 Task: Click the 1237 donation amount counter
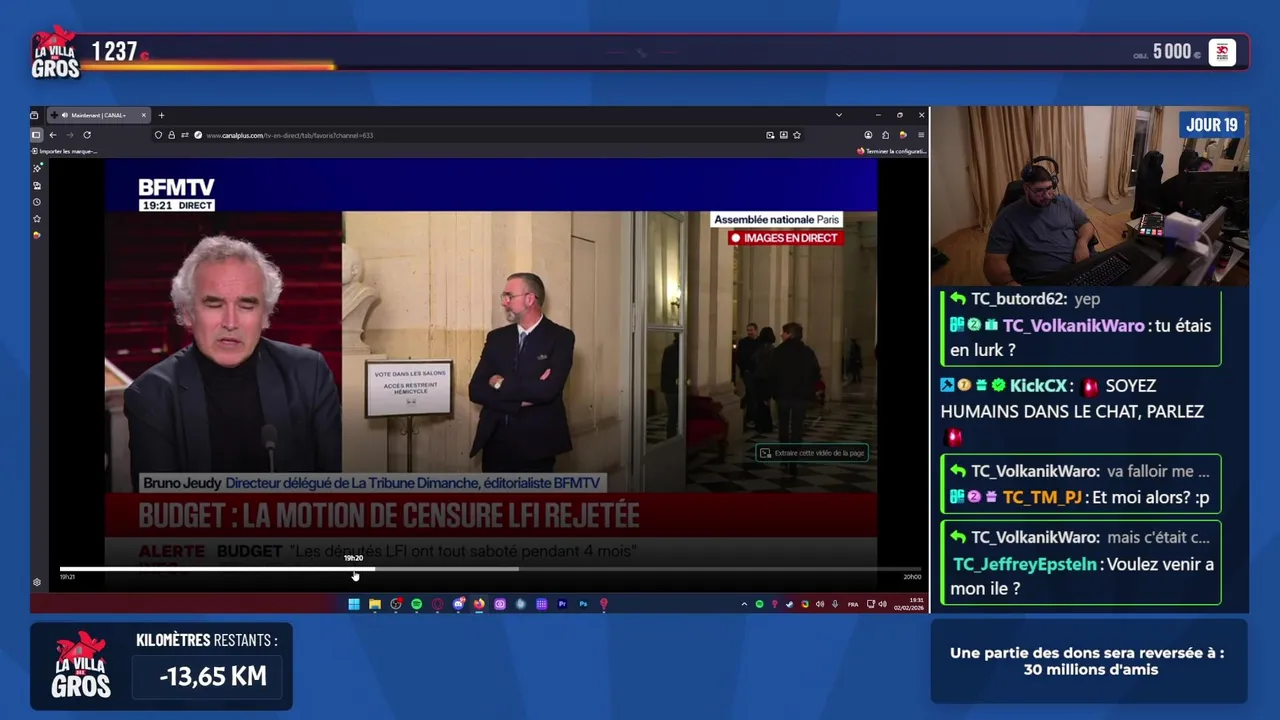(x=119, y=52)
